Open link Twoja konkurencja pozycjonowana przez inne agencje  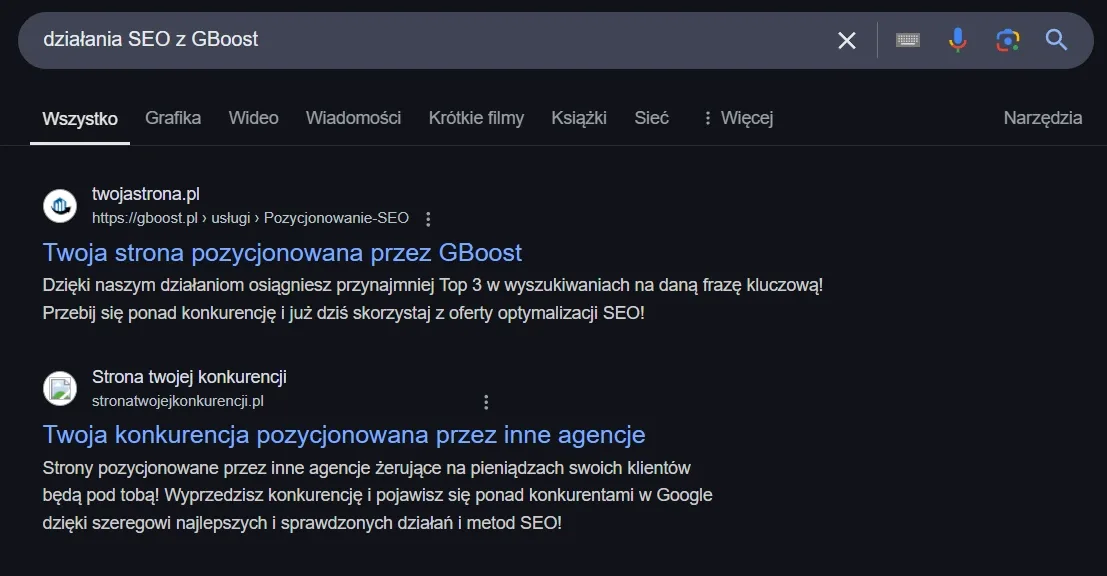[x=344, y=435]
